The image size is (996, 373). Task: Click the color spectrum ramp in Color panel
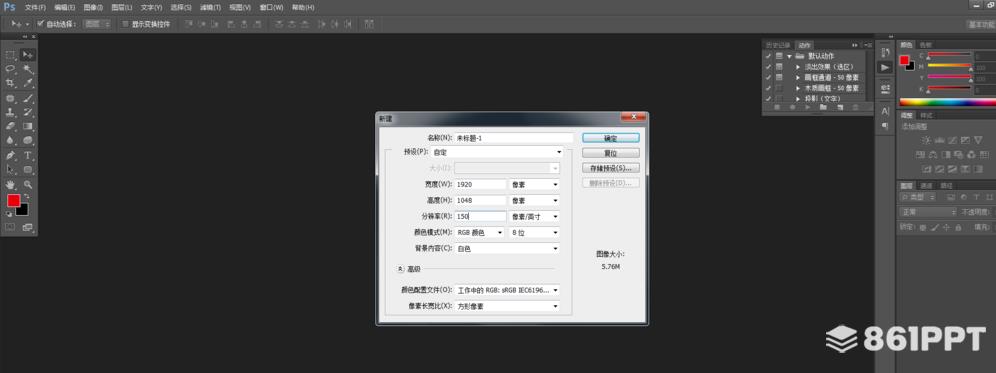947,102
